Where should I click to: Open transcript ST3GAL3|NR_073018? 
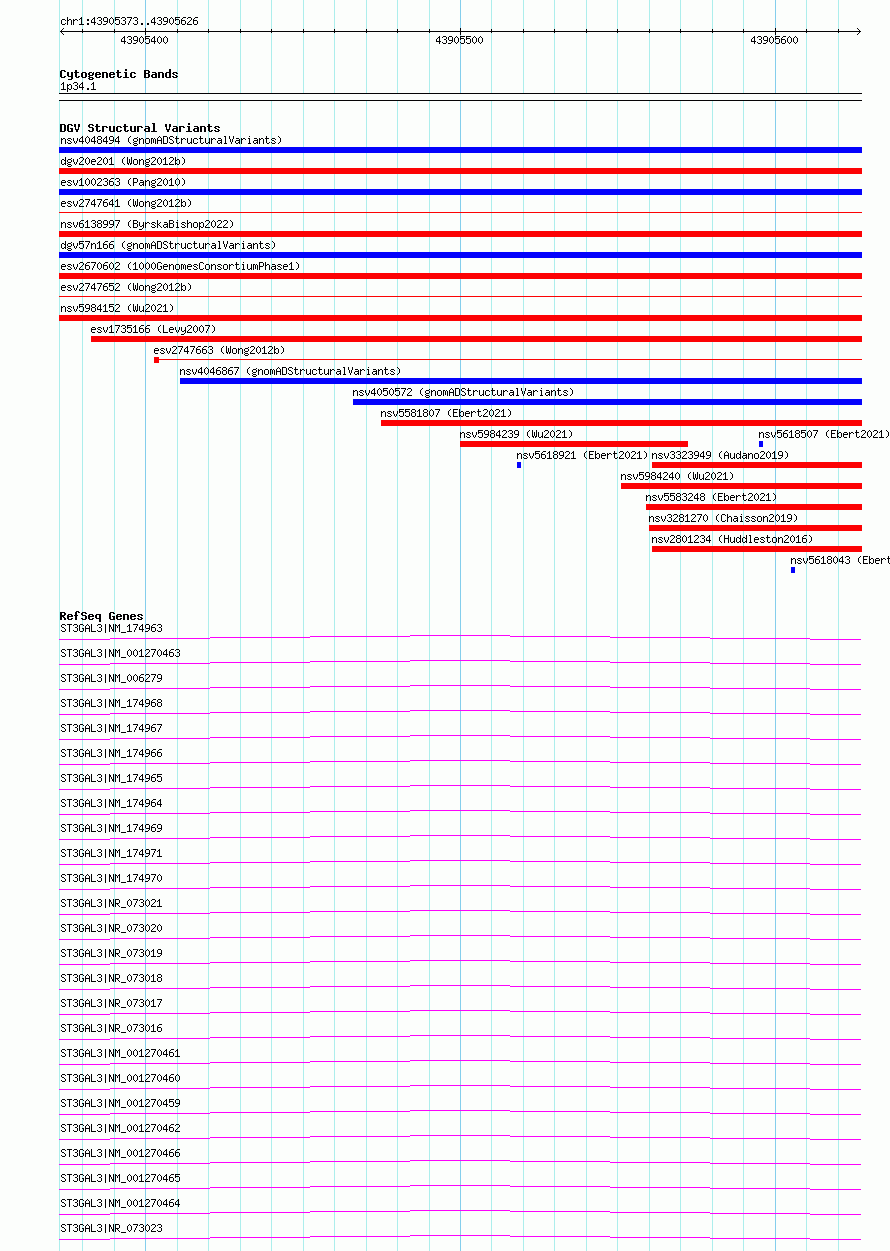click(111, 978)
